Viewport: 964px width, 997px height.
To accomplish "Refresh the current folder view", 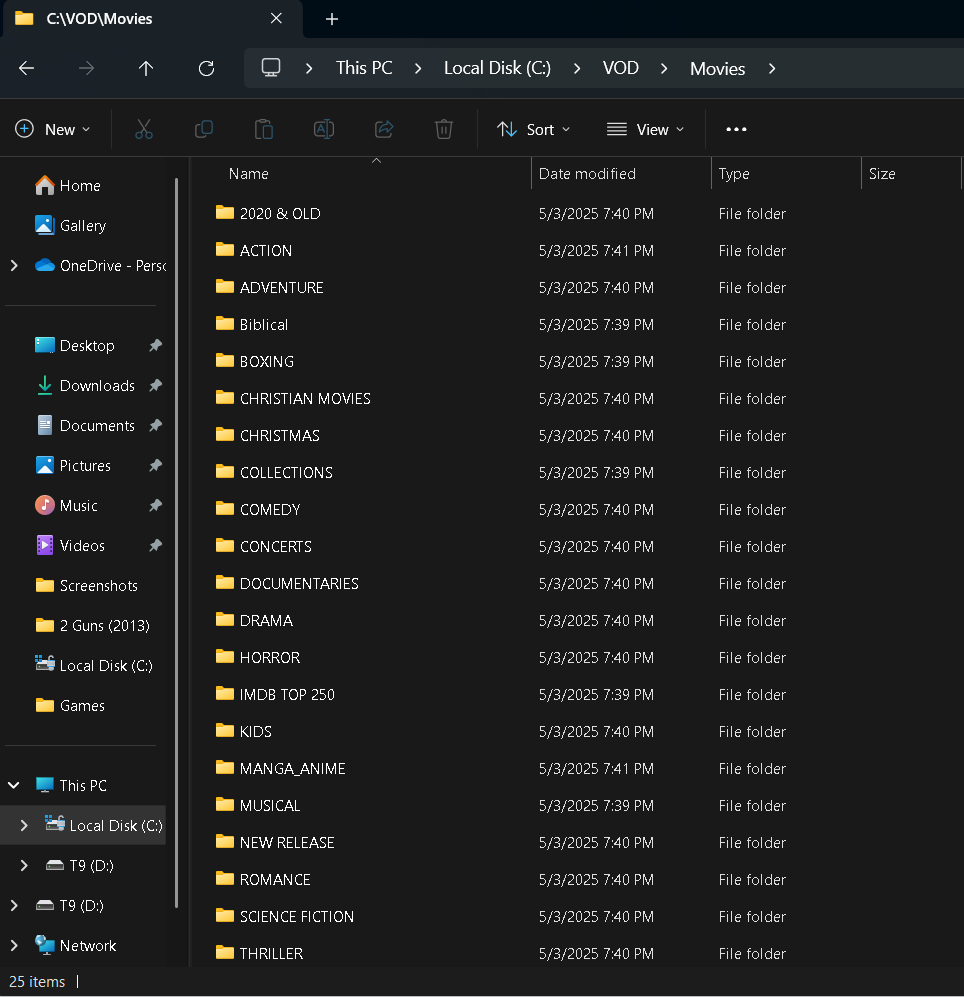I will (x=207, y=68).
